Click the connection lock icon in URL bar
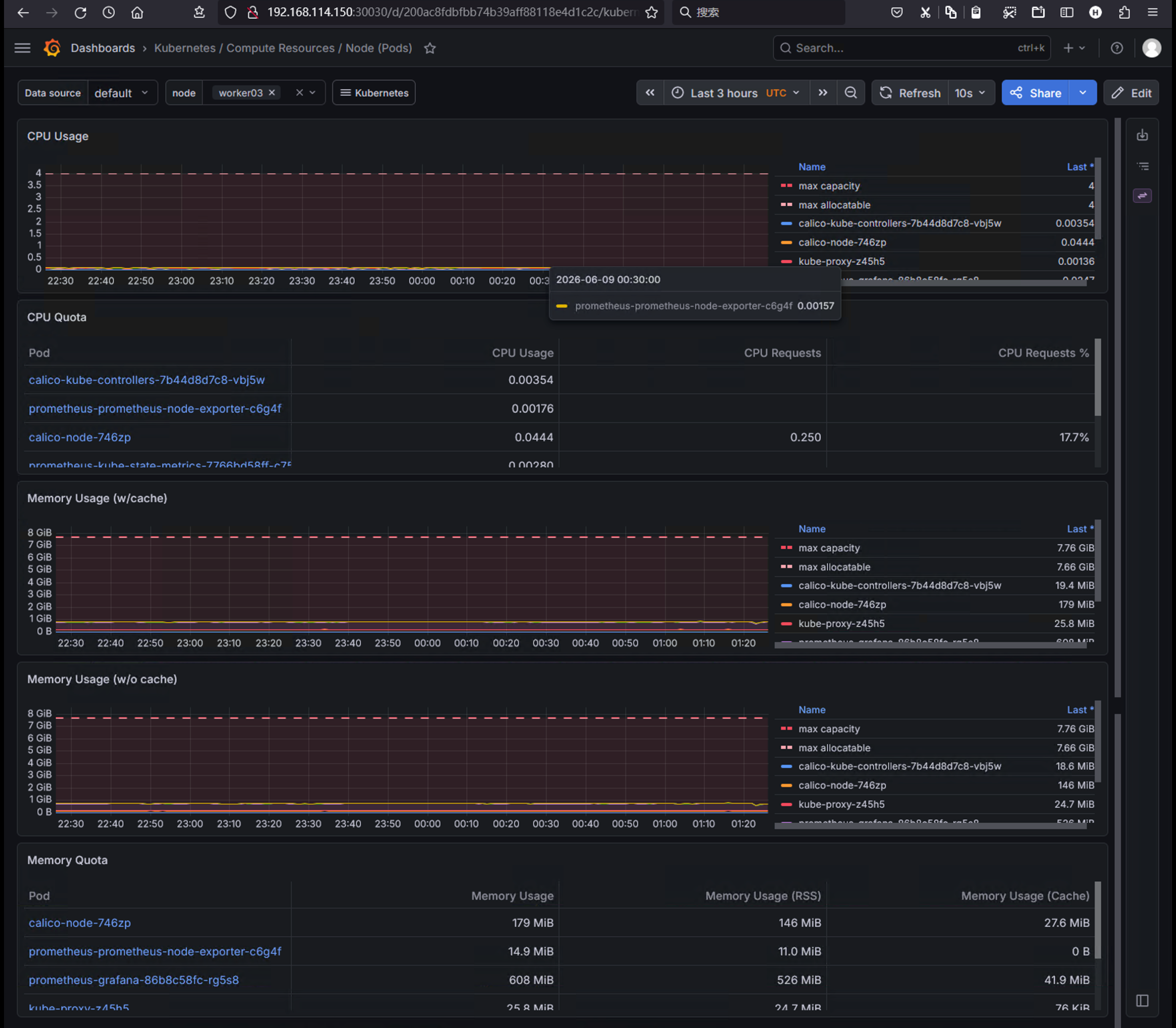1176x1028 pixels. pyautogui.click(x=252, y=13)
